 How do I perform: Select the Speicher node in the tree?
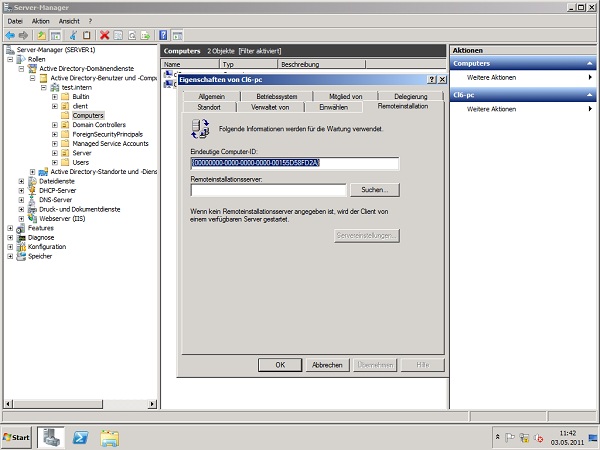click(x=40, y=256)
